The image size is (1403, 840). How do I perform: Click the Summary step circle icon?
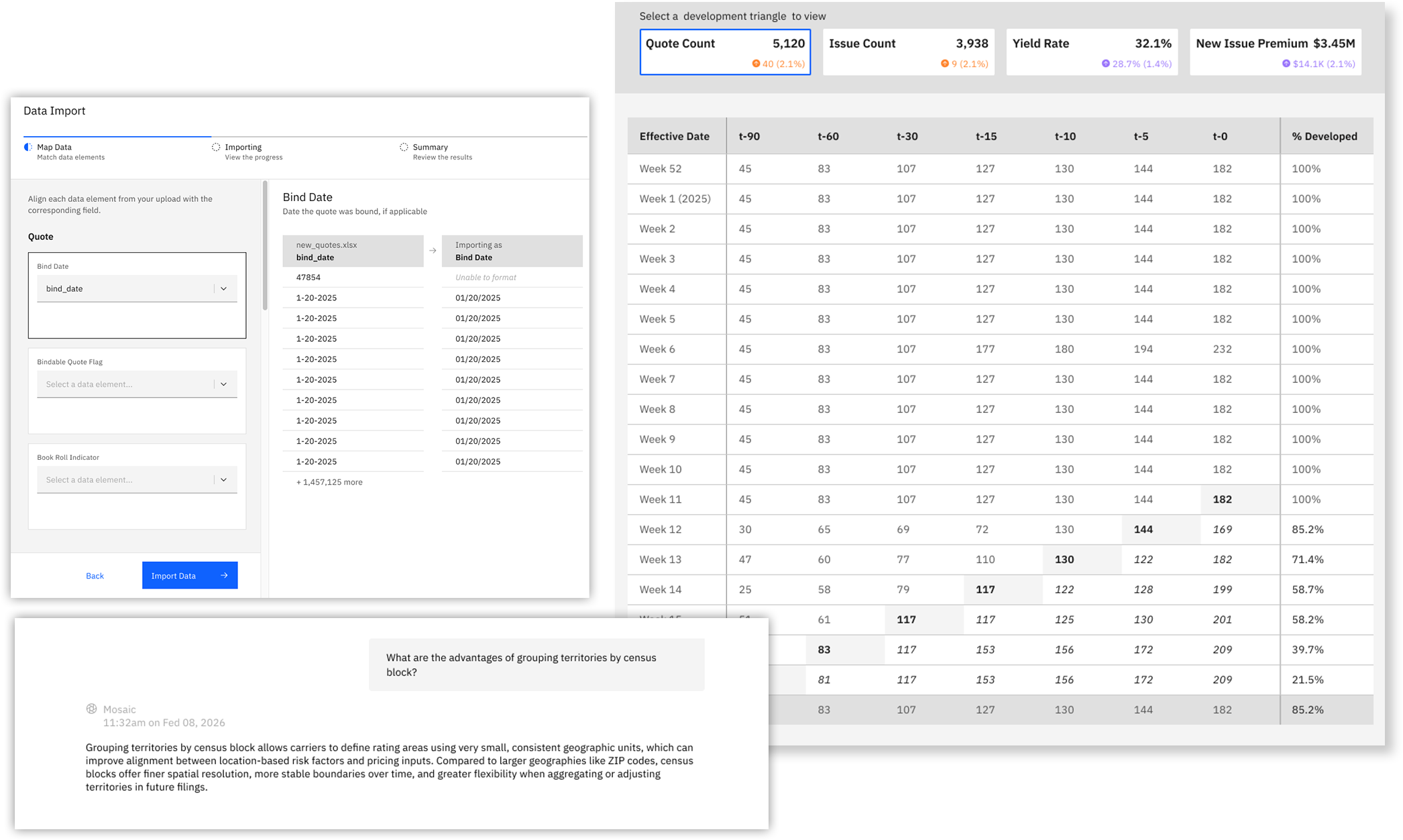[x=404, y=147]
